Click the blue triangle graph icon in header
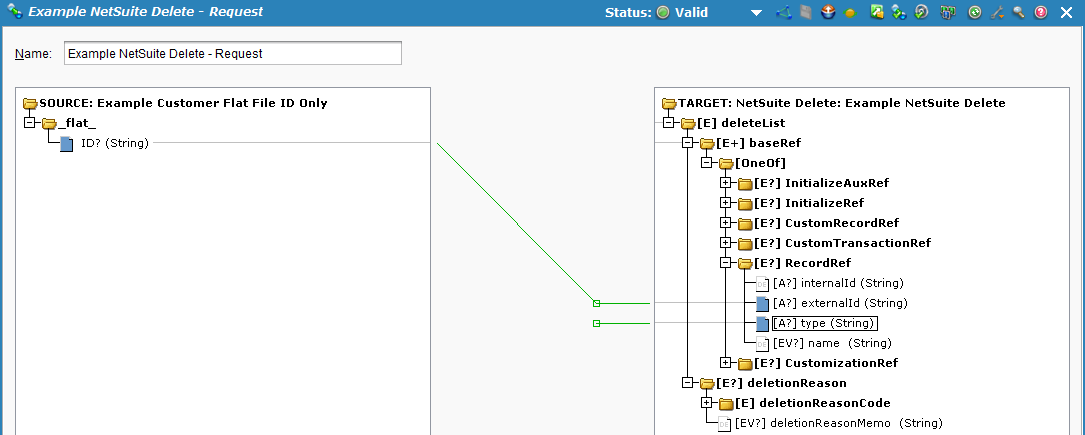The image size is (1085, 435). pos(783,13)
